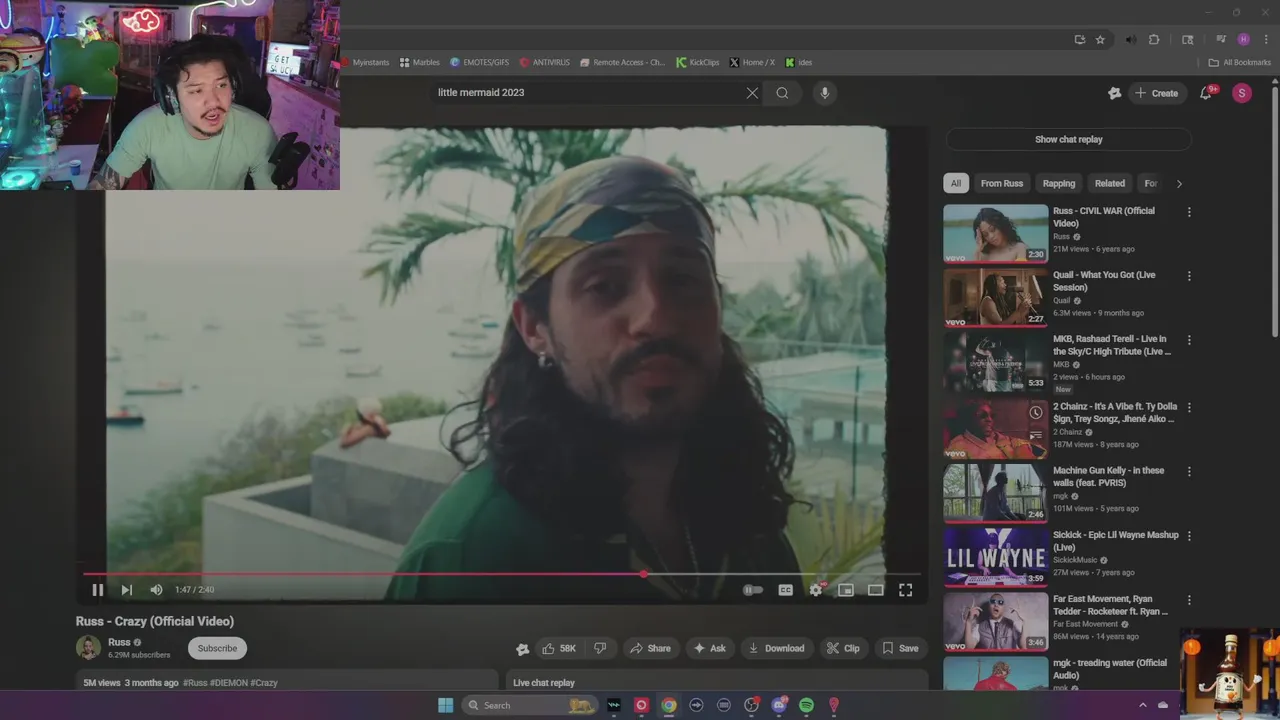Create a Clip of the video
The image size is (1280, 720).
coord(843,648)
